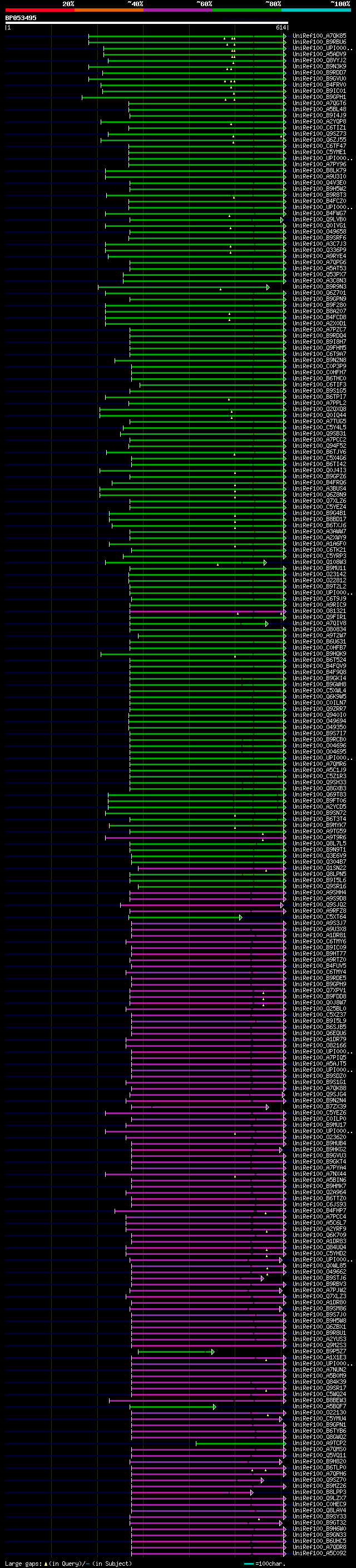Select the UniRef100_A5C092 label
Viewport: 356px width, 1568px height.
point(319,1553)
